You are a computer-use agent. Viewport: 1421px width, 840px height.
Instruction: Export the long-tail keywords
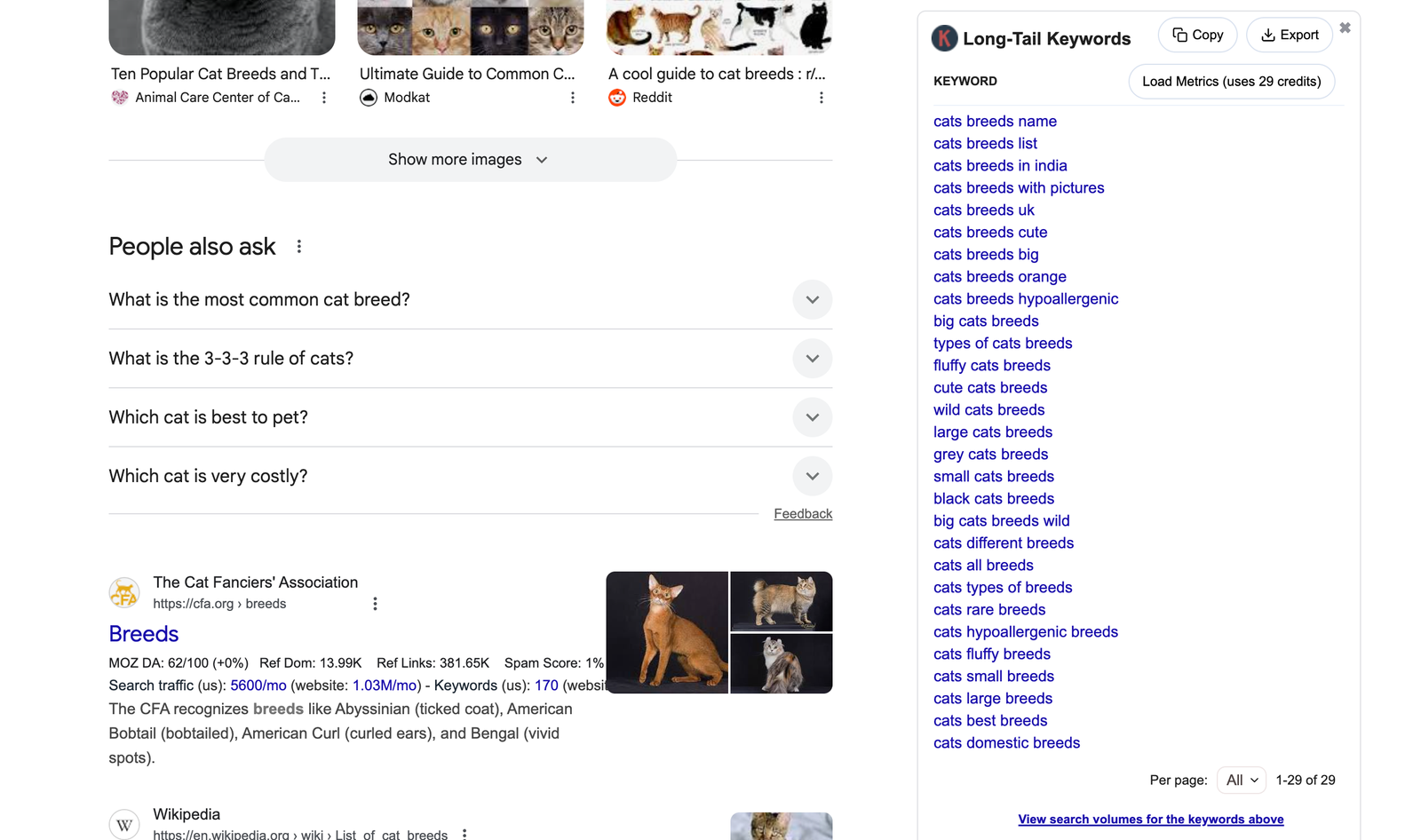(1290, 36)
